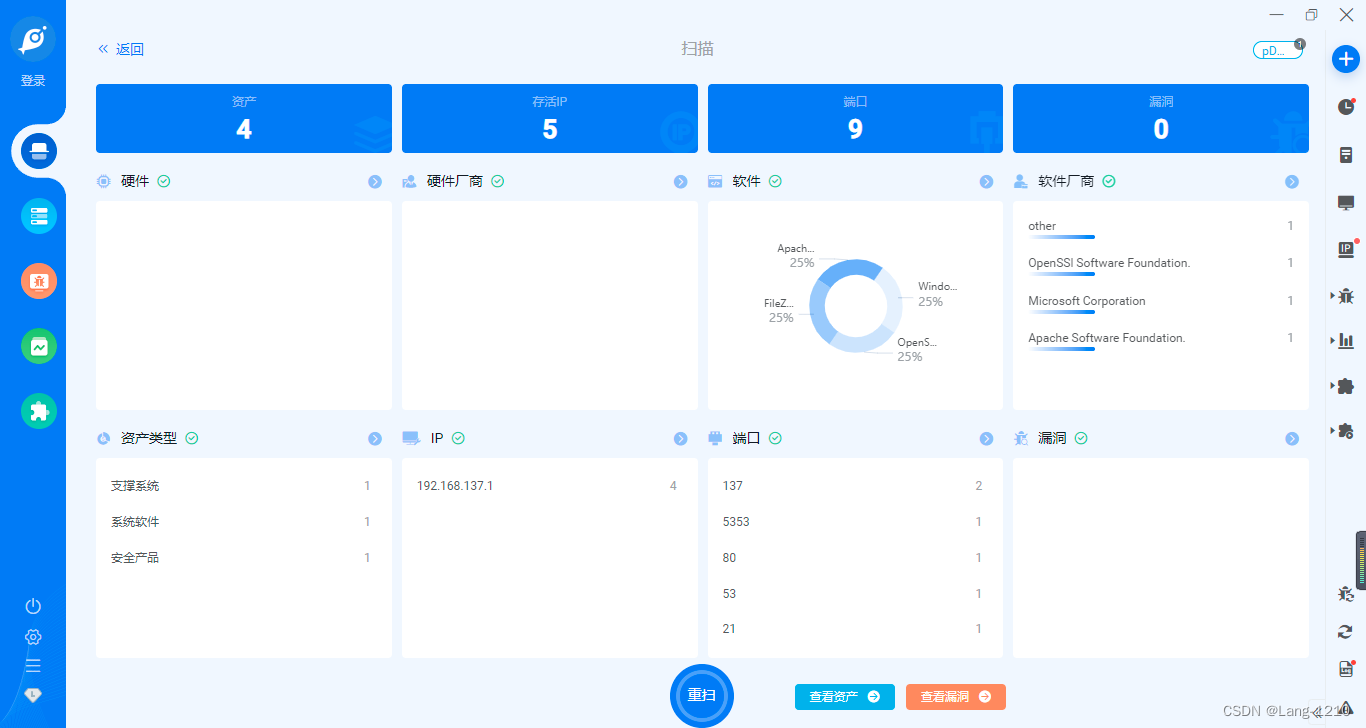Click the puzzle piece icon on right bar
Screen dimensions: 1366x728
point(1346,386)
